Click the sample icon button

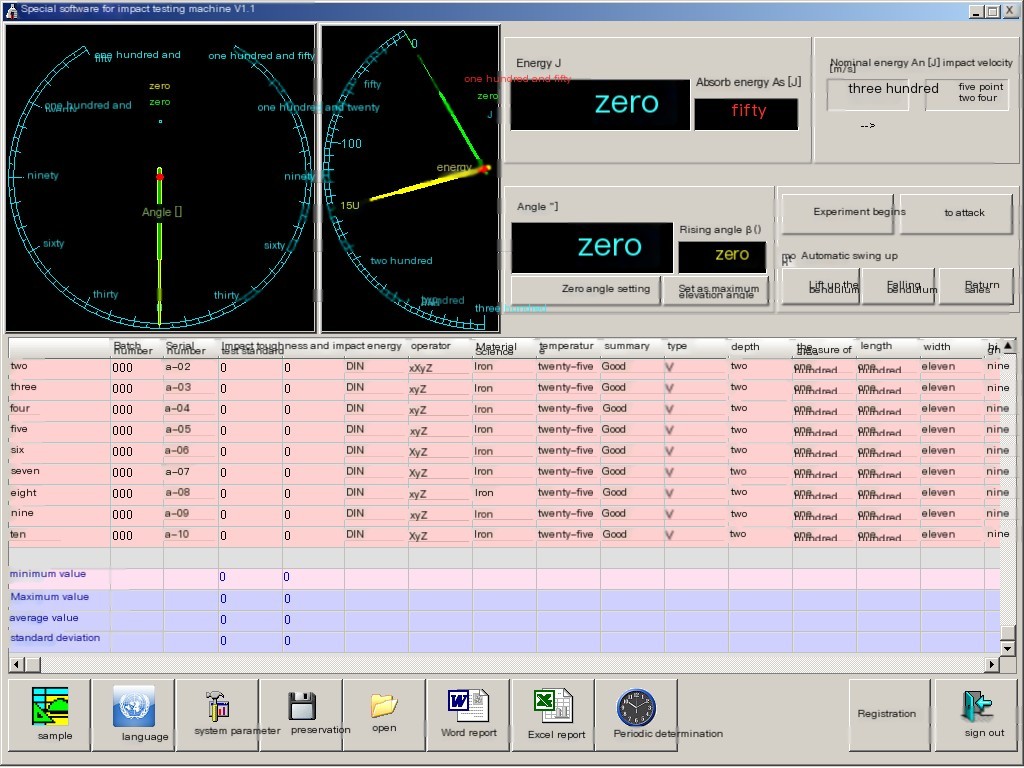point(50,714)
